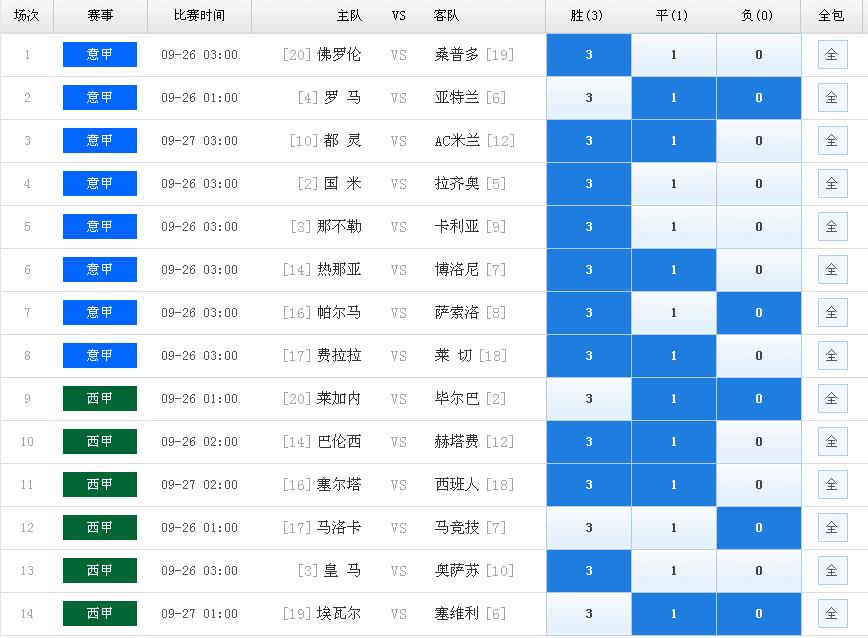The height and width of the screenshot is (638, 868).
Task: Select loss (0) for 巴伦西 vs 赫塔费
Action: pyautogui.click(x=758, y=442)
